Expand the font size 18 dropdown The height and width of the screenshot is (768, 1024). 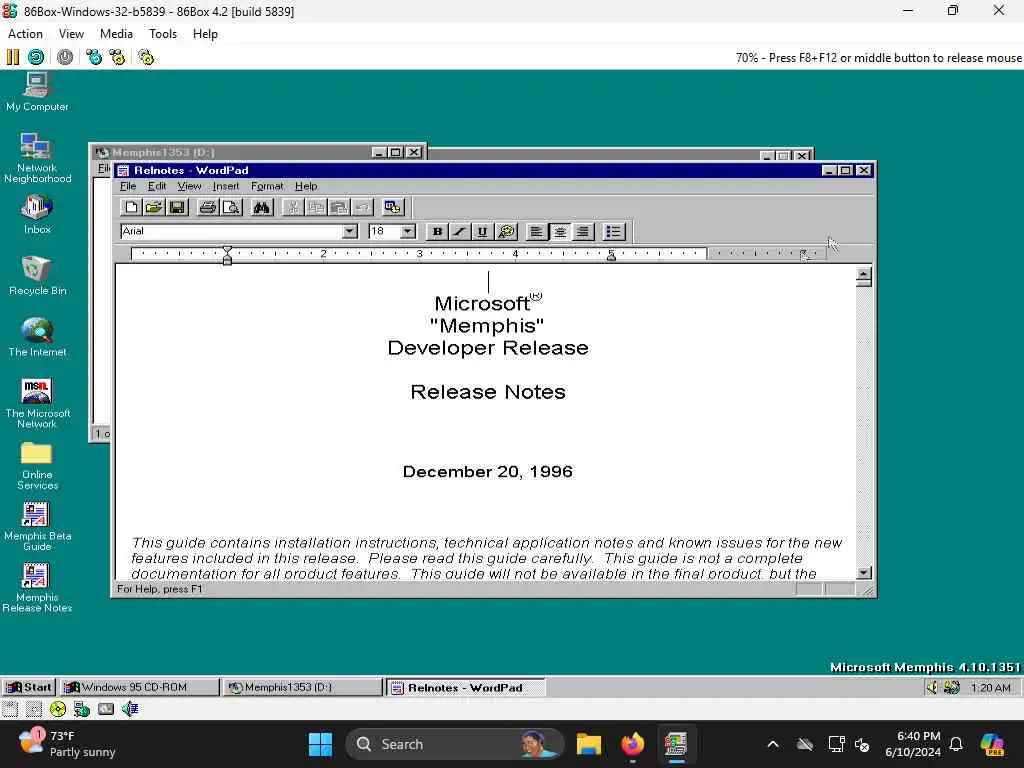(x=408, y=231)
